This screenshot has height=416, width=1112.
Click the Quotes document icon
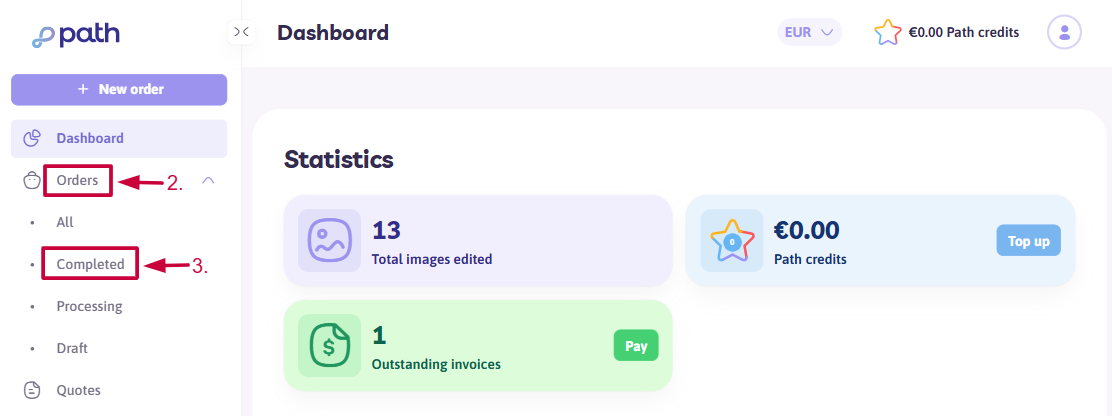pyautogui.click(x=32, y=390)
